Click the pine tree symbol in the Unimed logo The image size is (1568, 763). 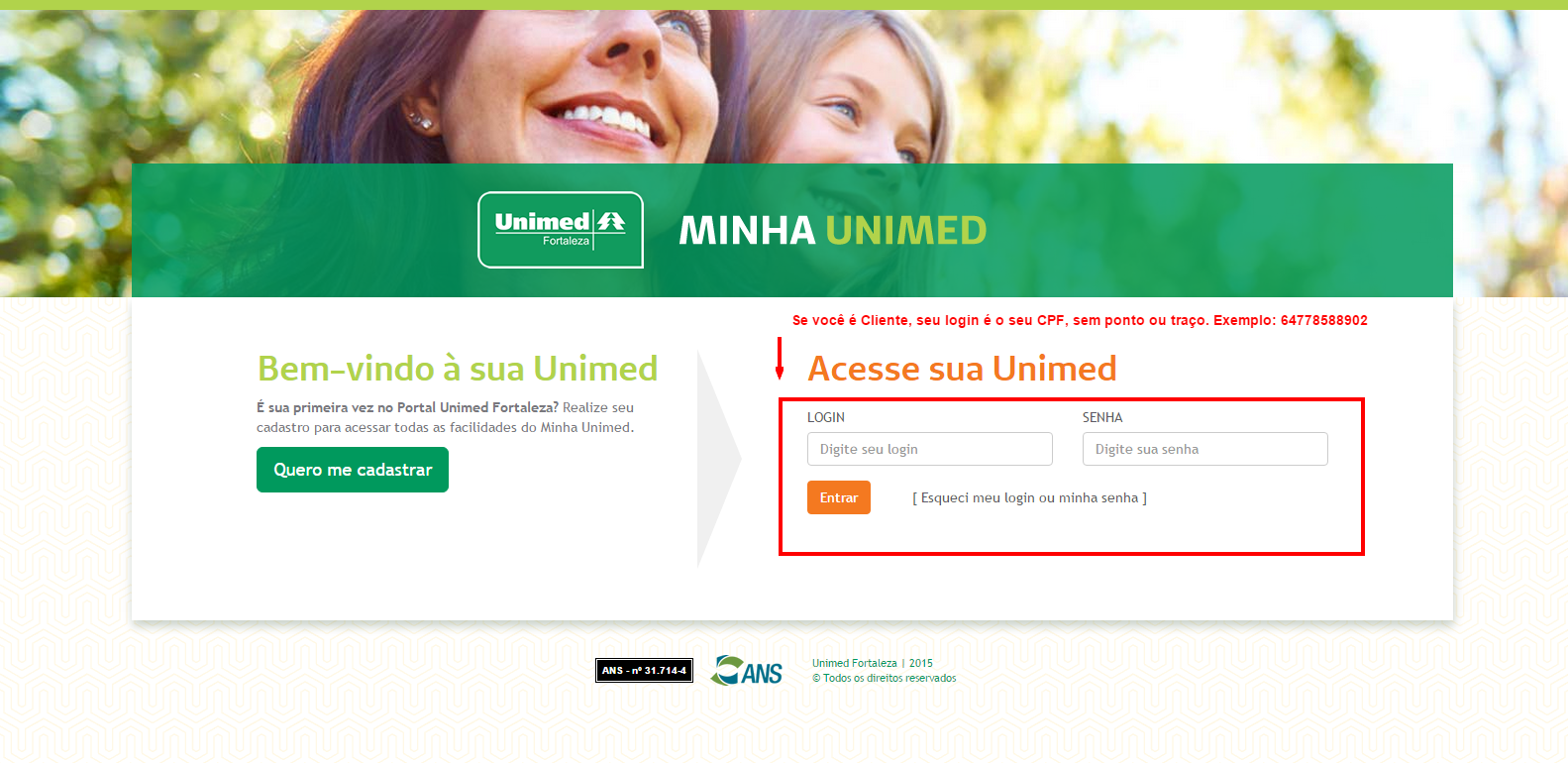pyautogui.click(x=611, y=222)
